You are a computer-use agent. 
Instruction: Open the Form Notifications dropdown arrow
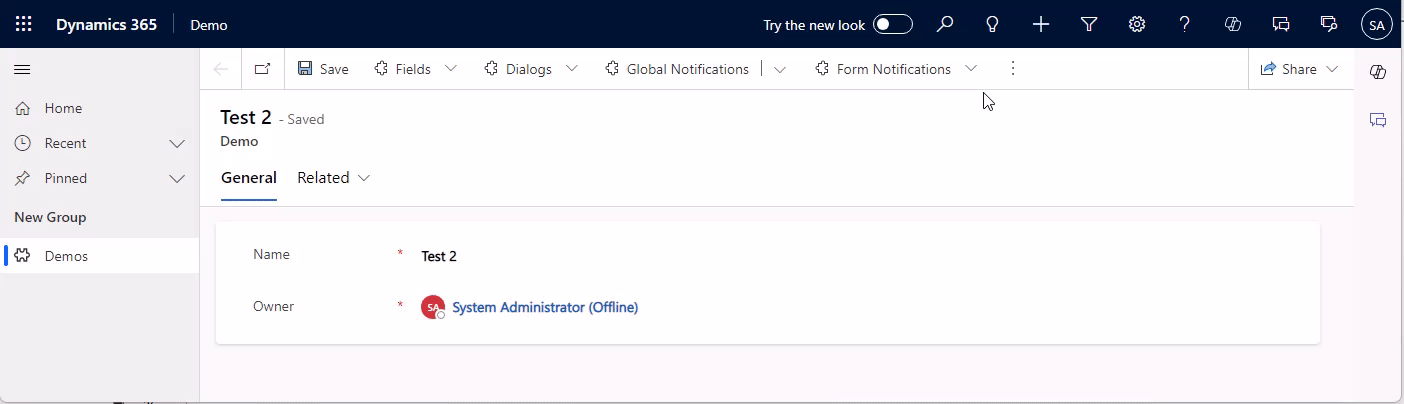(x=971, y=69)
